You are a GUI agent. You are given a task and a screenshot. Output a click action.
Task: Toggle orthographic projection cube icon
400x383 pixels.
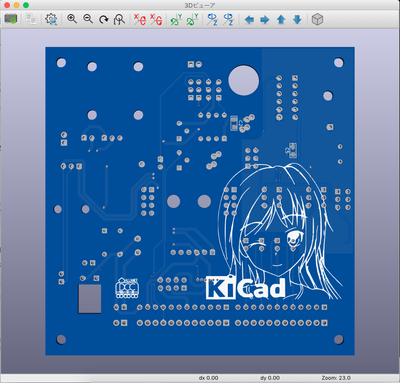(x=317, y=19)
